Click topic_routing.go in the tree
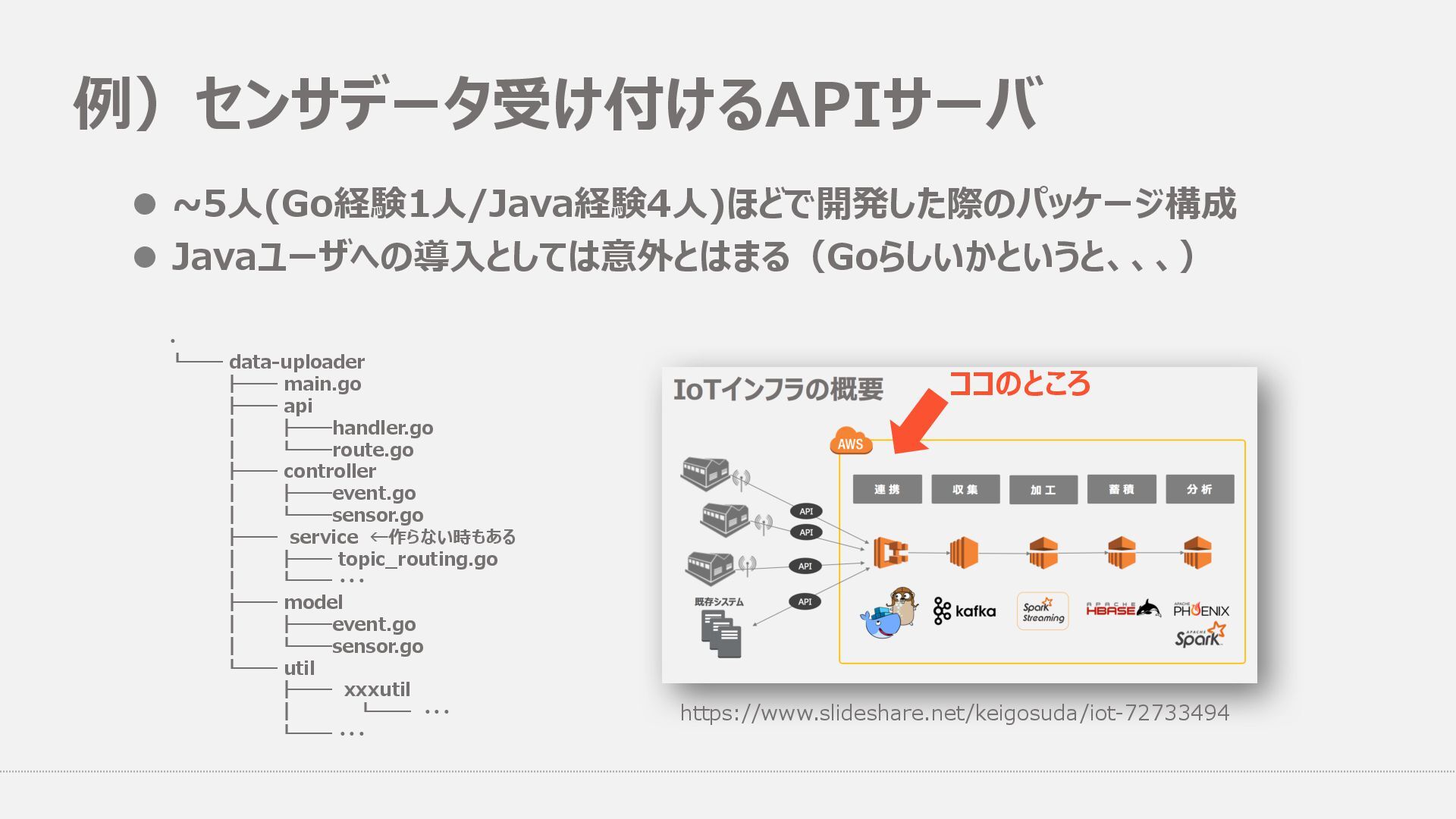 point(417,559)
